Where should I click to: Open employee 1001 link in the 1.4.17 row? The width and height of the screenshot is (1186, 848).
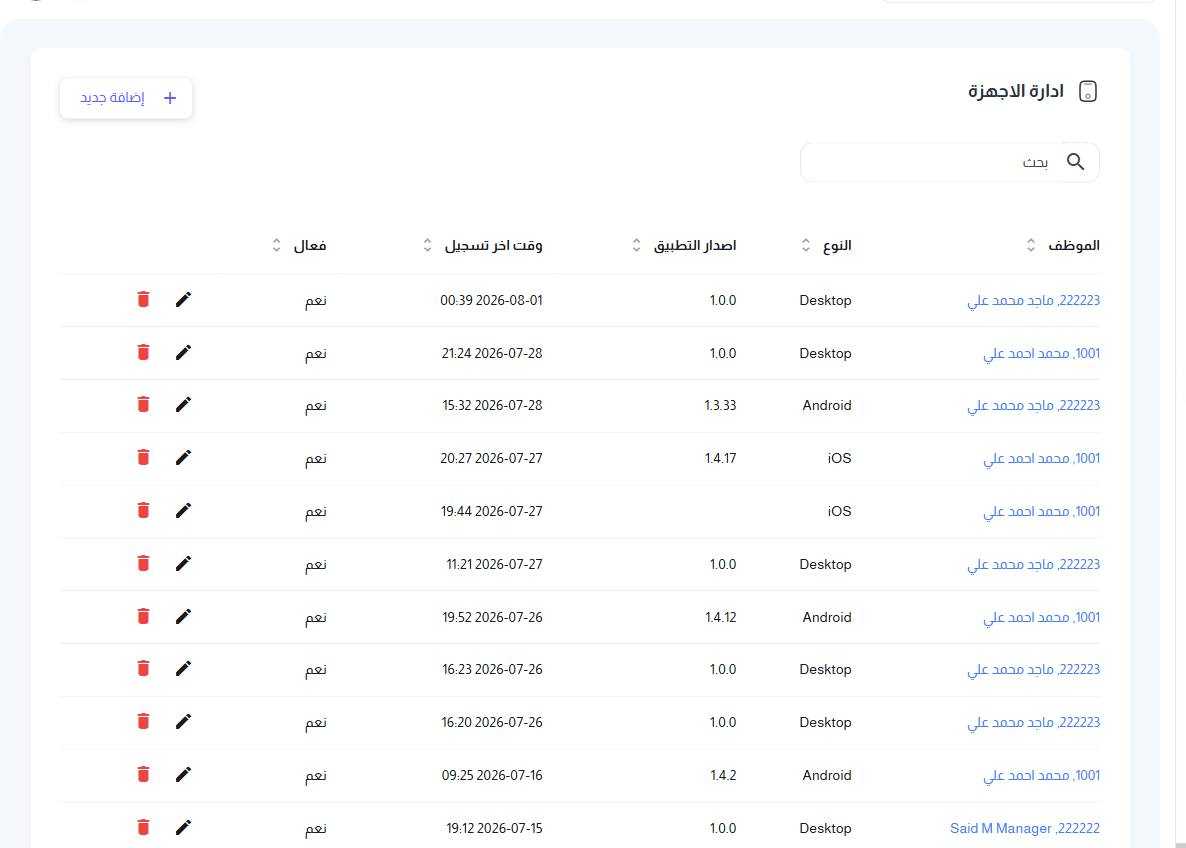coord(1042,458)
